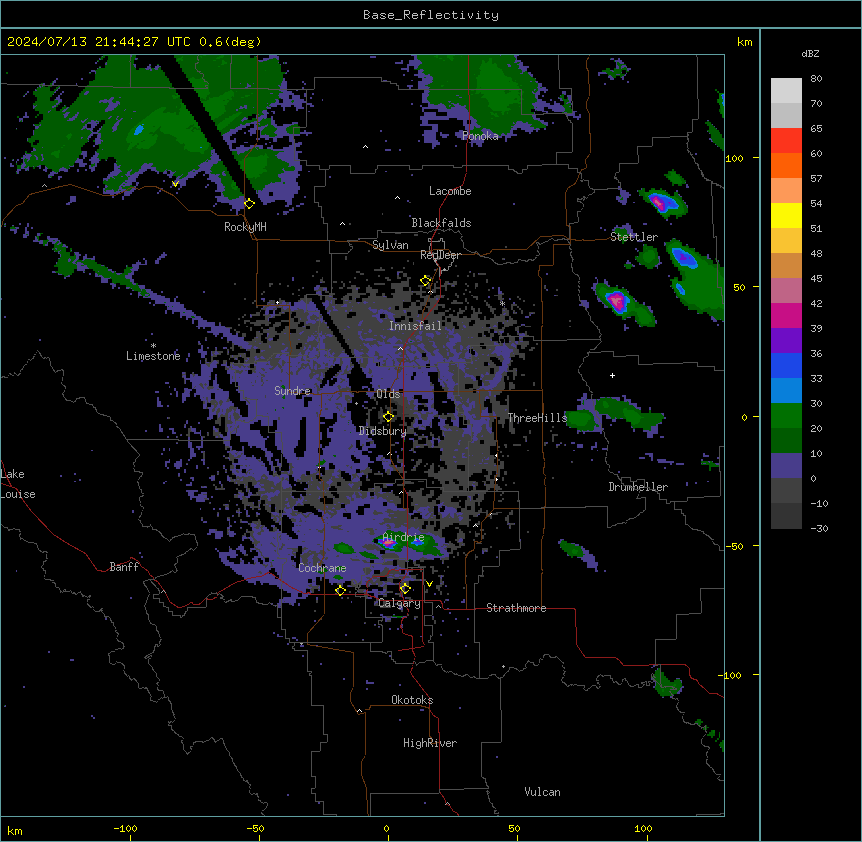This screenshot has height=842, width=862.
Task: Click the Banff label
Action: click(124, 567)
